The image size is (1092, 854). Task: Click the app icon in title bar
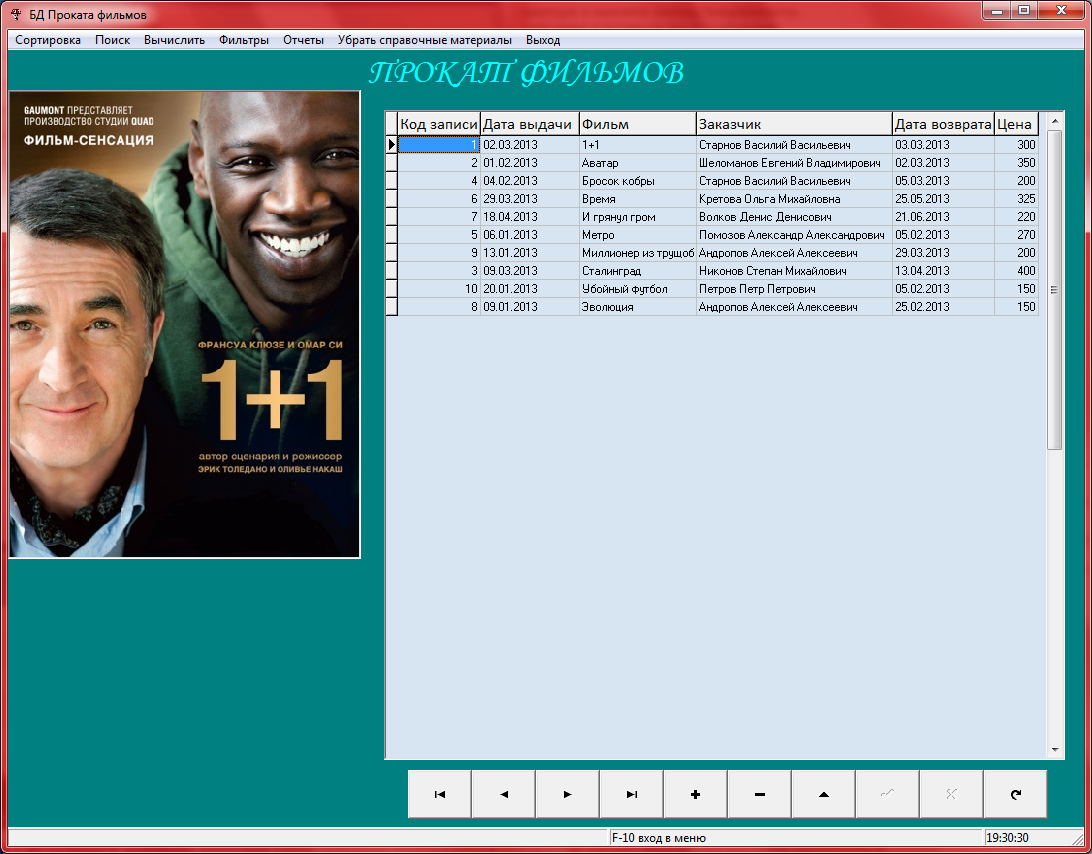click(x=15, y=14)
